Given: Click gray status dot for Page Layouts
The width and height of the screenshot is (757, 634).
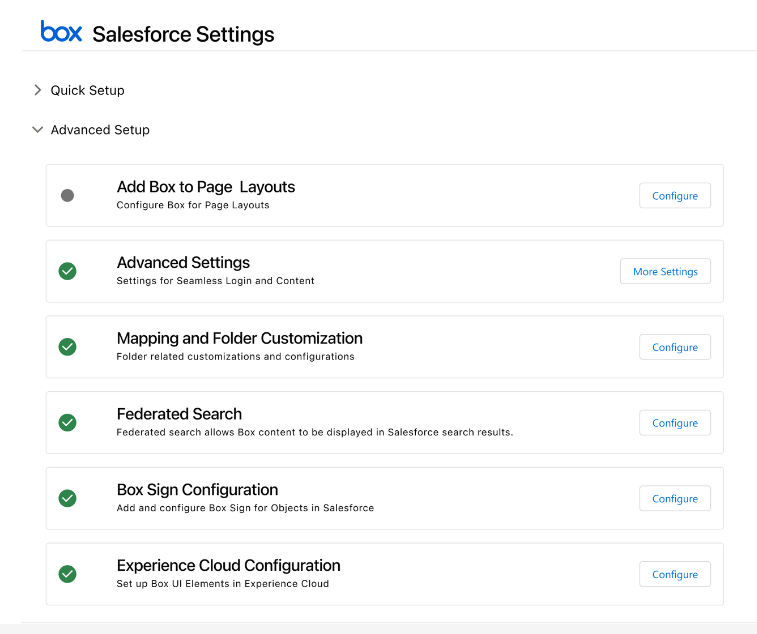Looking at the screenshot, I should click(x=68, y=196).
